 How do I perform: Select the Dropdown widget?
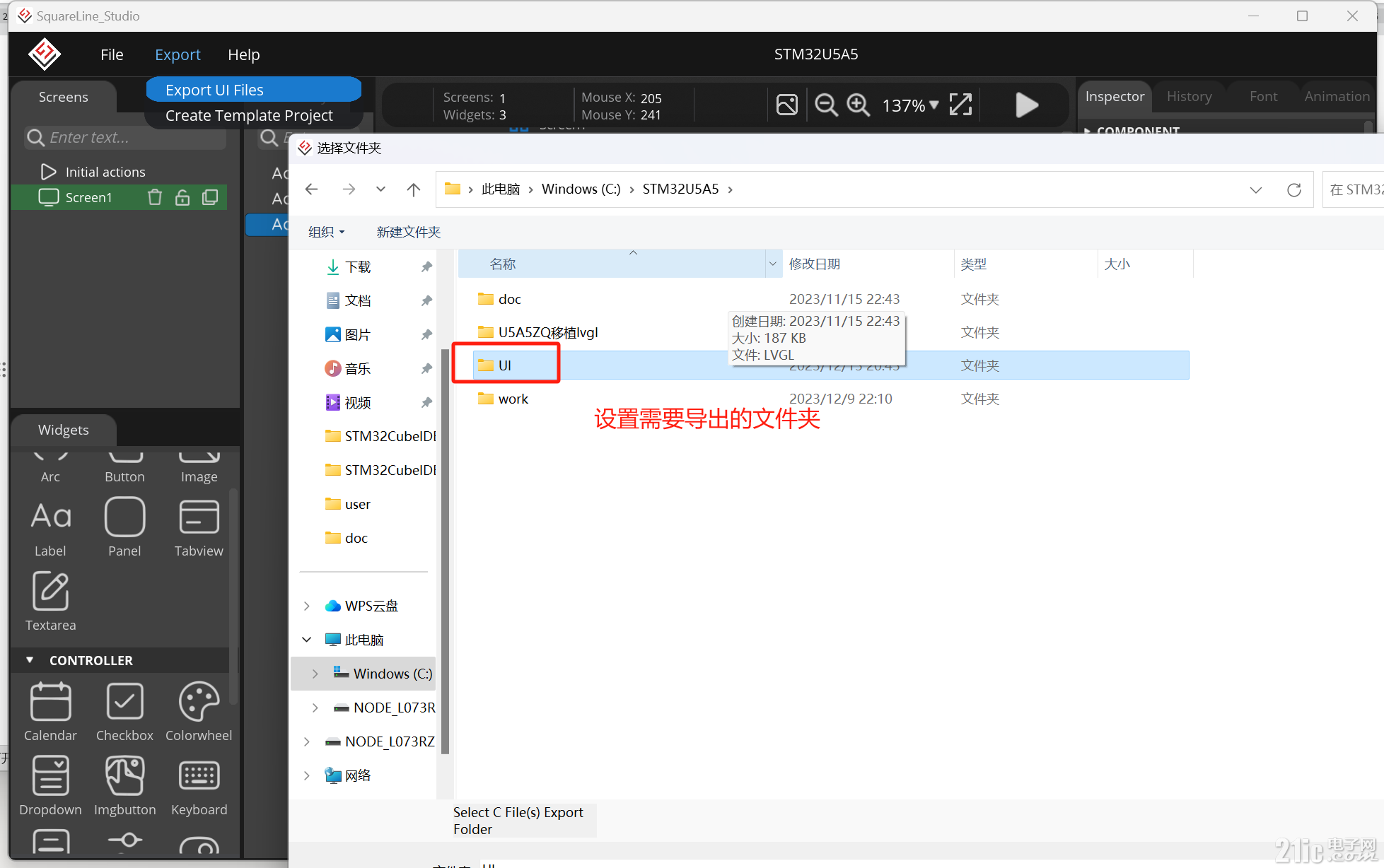[50, 785]
